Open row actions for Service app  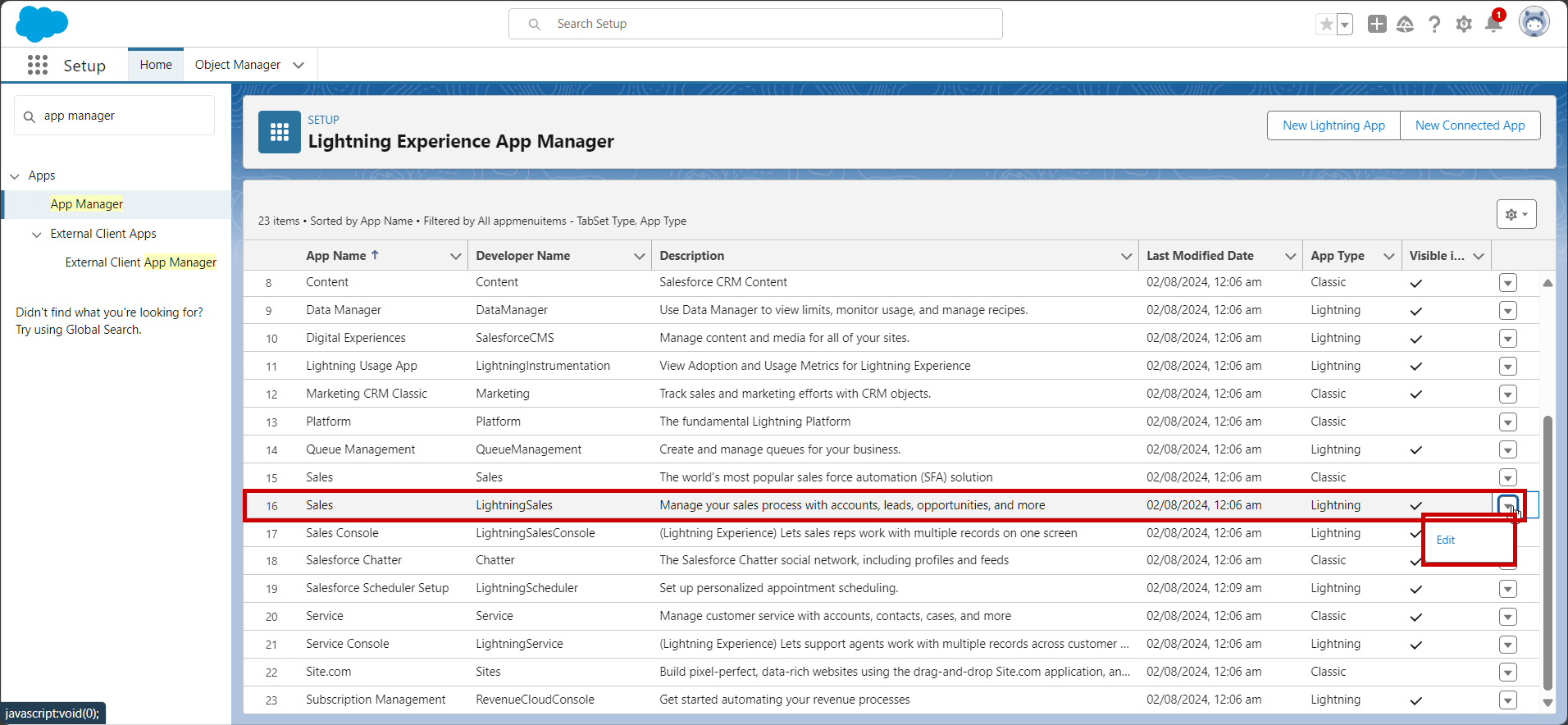point(1507,617)
